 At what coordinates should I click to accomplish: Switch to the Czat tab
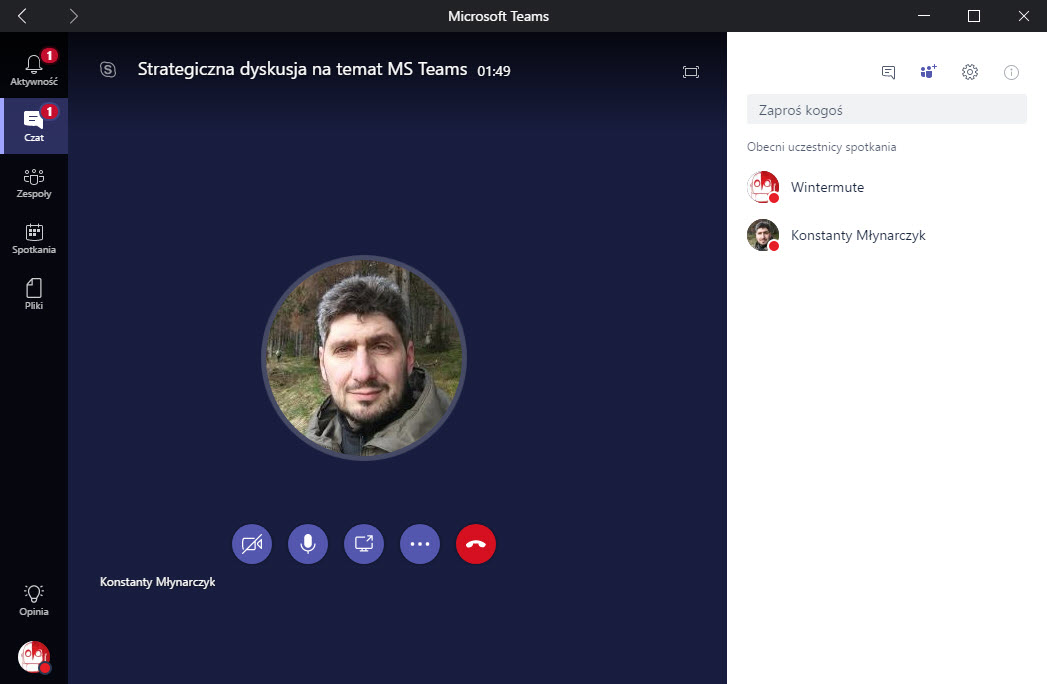[x=34, y=126]
